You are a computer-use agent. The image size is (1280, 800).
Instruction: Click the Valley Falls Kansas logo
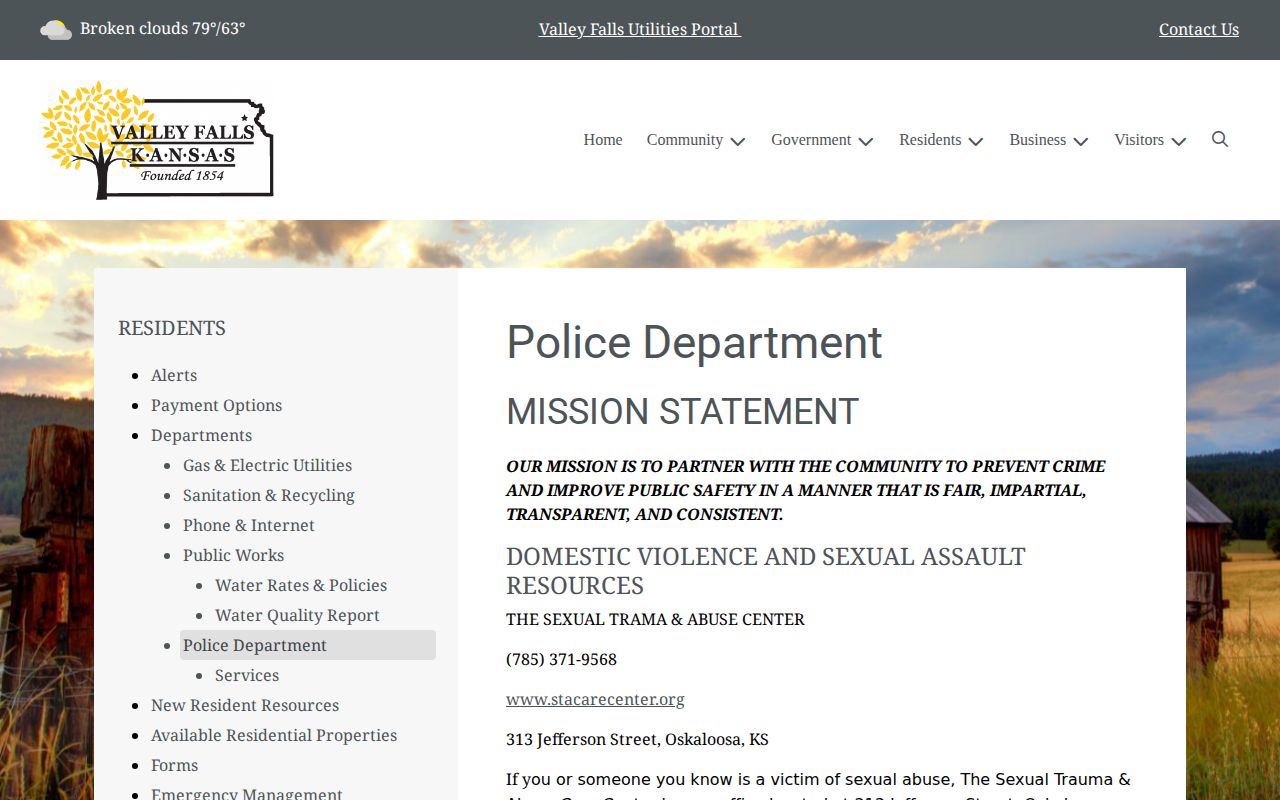click(x=157, y=140)
